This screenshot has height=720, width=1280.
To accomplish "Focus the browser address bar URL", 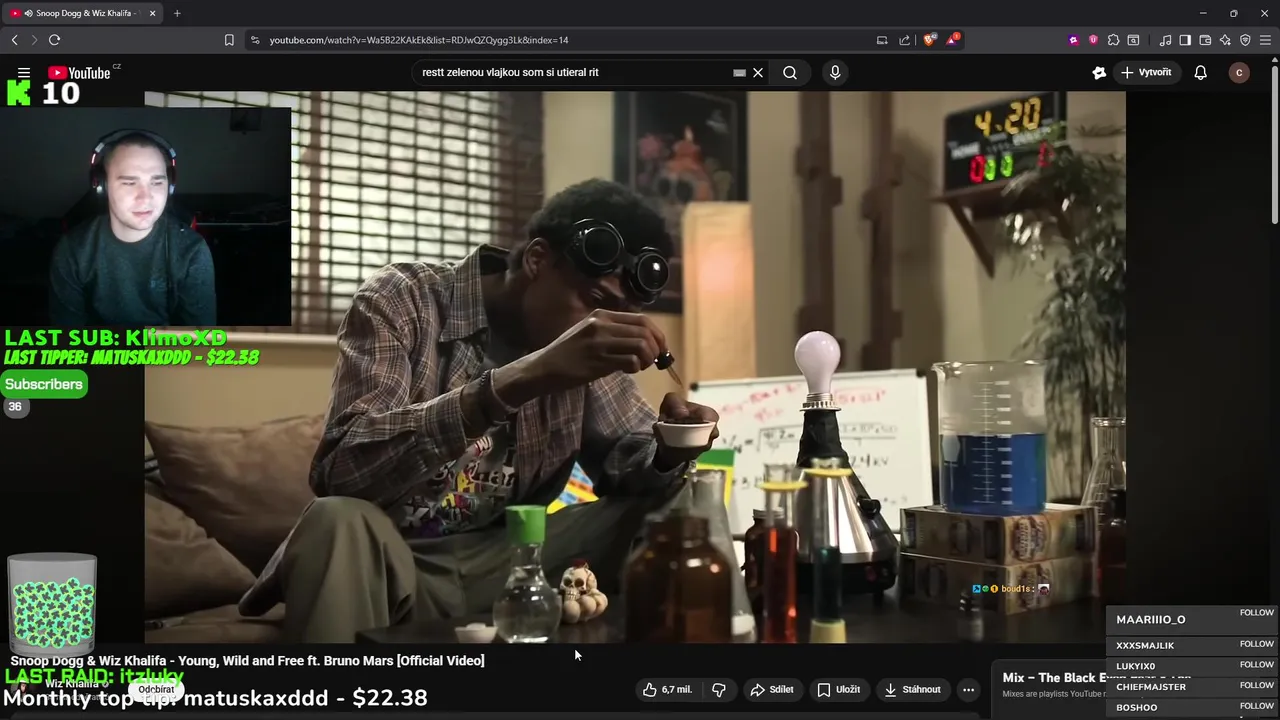I will tap(419, 40).
